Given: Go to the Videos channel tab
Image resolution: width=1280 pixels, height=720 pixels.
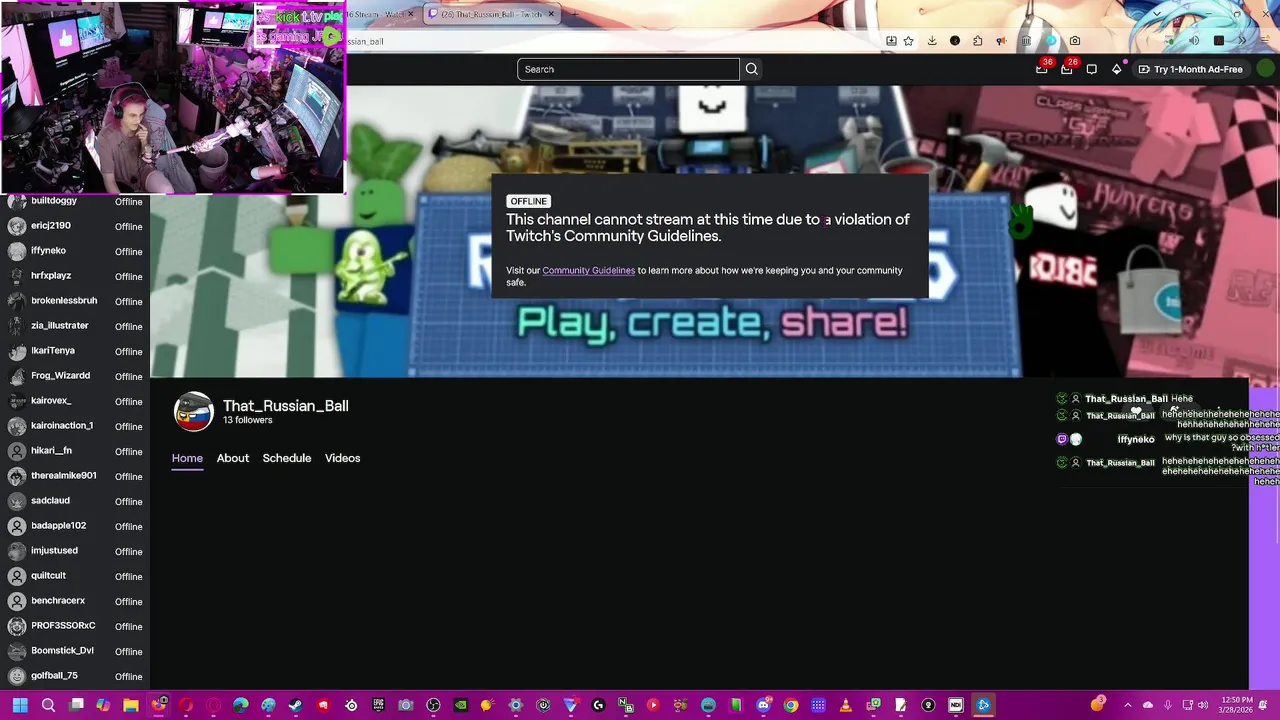Looking at the screenshot, I should (342, 458).
